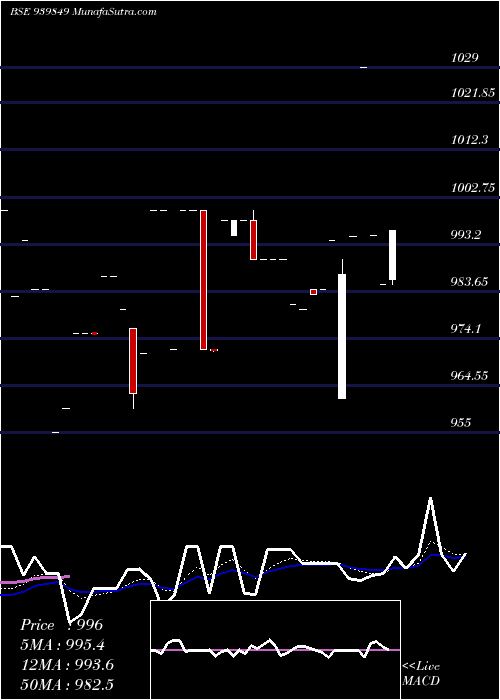
Task: Click the 1021.85 price axis label
Action: [x=473, y=93]
